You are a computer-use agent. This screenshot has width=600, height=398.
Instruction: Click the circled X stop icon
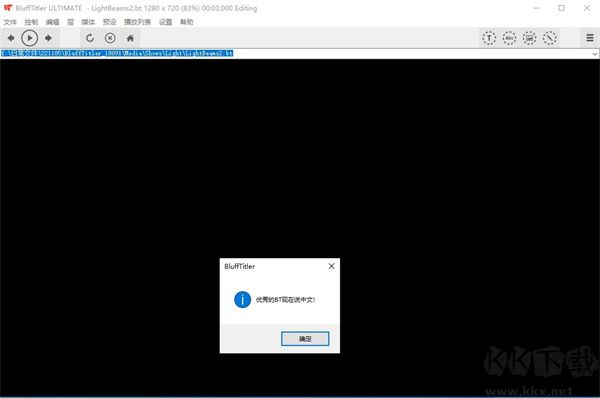[110, 38]
